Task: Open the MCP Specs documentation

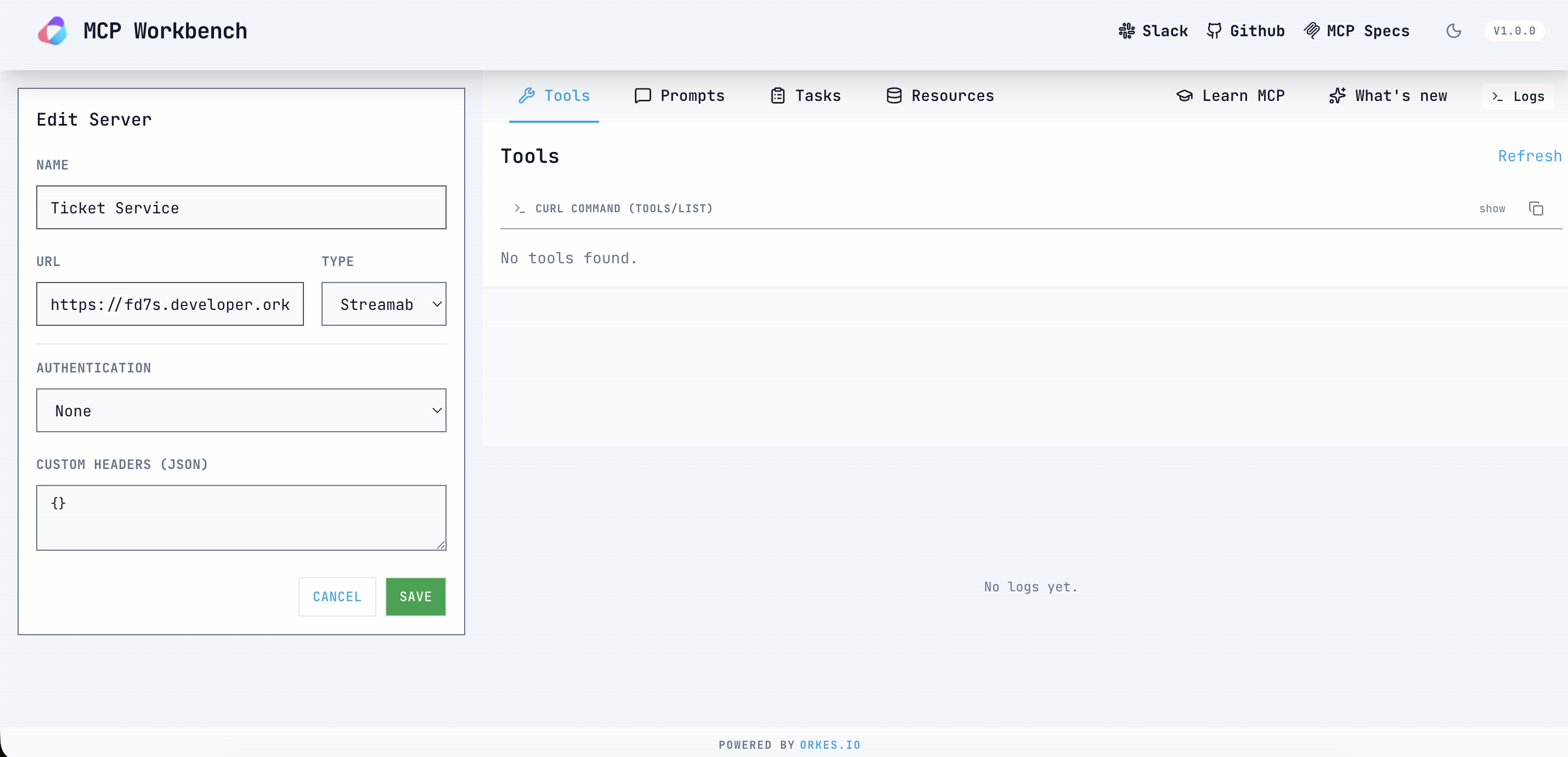Action: pyautogui.click(x=1357, y=30)
